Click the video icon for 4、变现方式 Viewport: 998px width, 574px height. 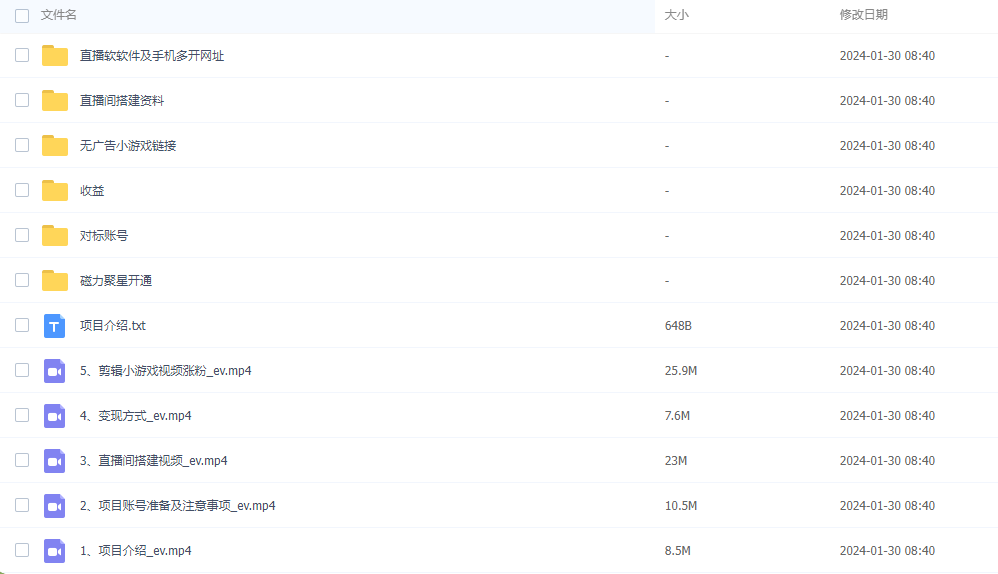[x=54, y=416]
